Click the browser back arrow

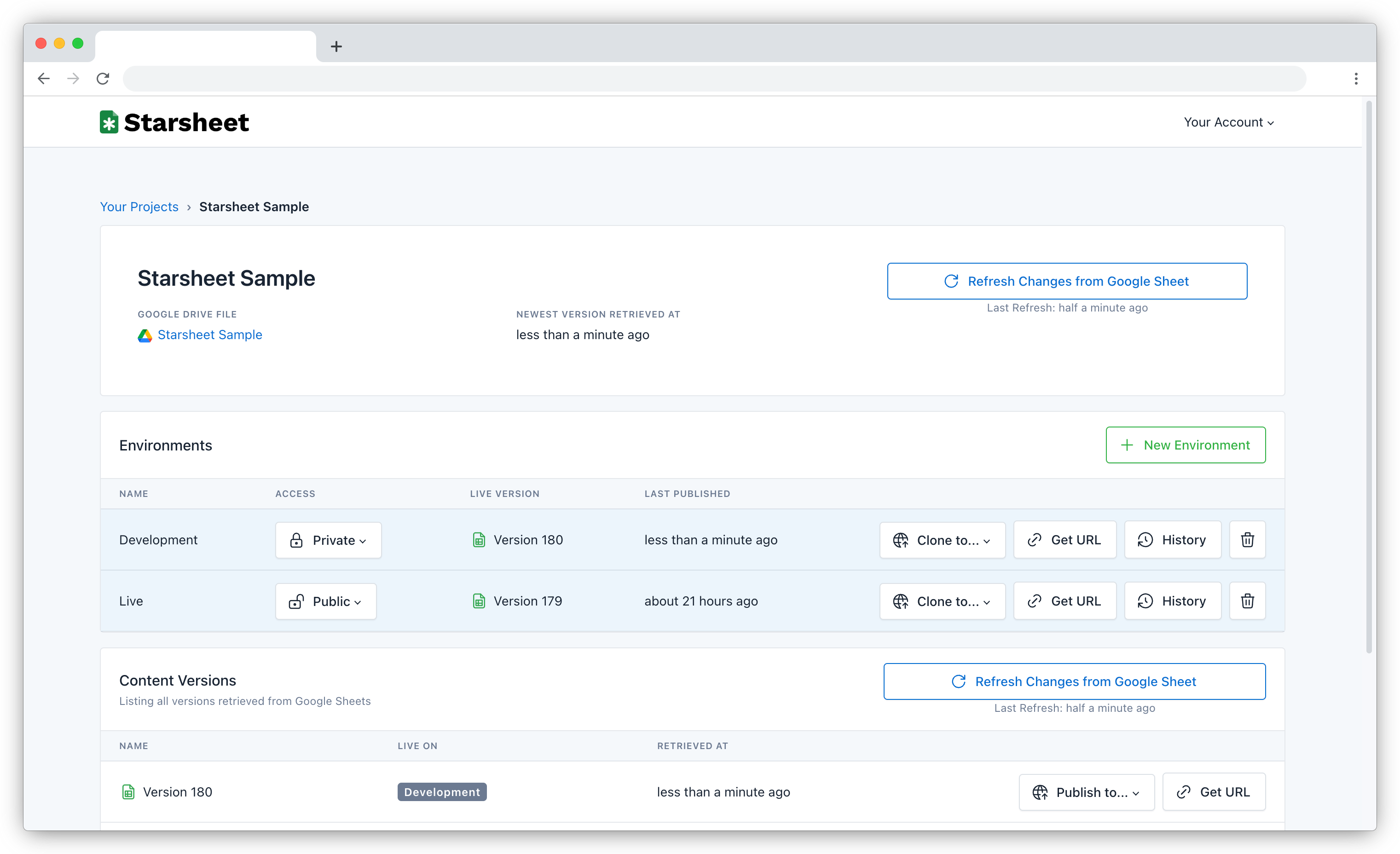point(44,78)
